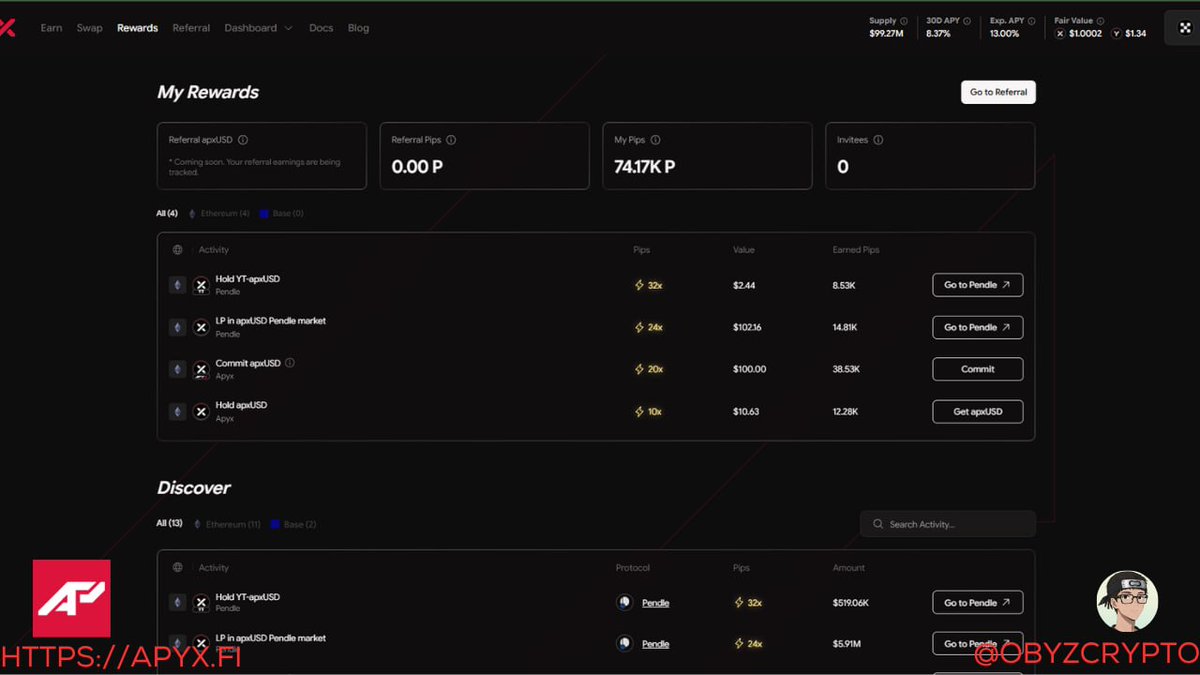Image resolution: width=1200 pixels, height=675 pixels.
Task: Click the Apyx logo in top-left corner
Action: 8,27
